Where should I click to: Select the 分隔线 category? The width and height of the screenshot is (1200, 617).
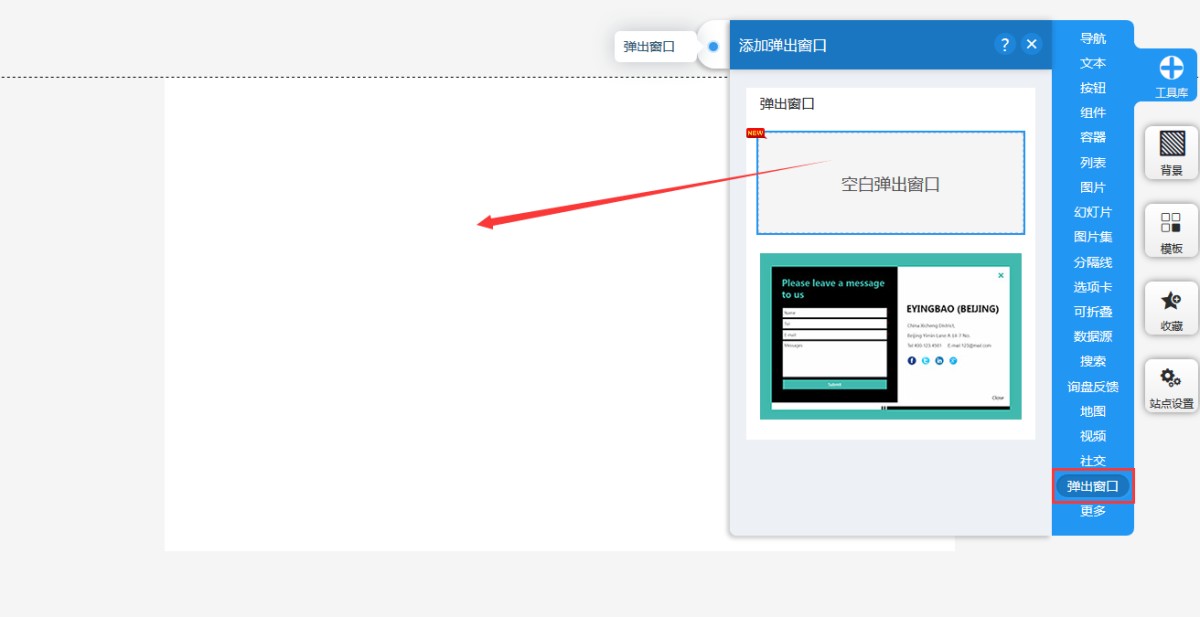click(1093, 262)
